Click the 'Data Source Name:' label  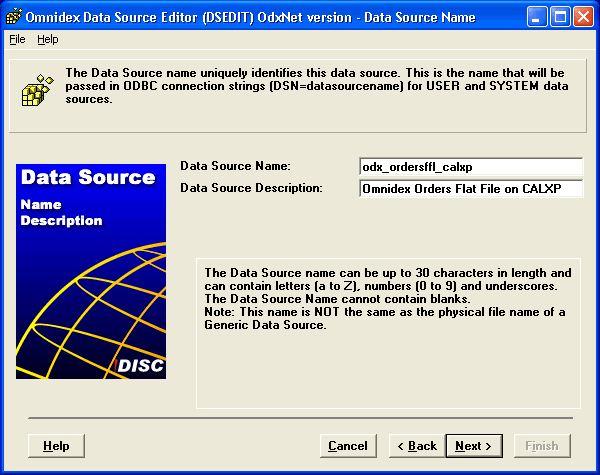[x=235, y=166]
